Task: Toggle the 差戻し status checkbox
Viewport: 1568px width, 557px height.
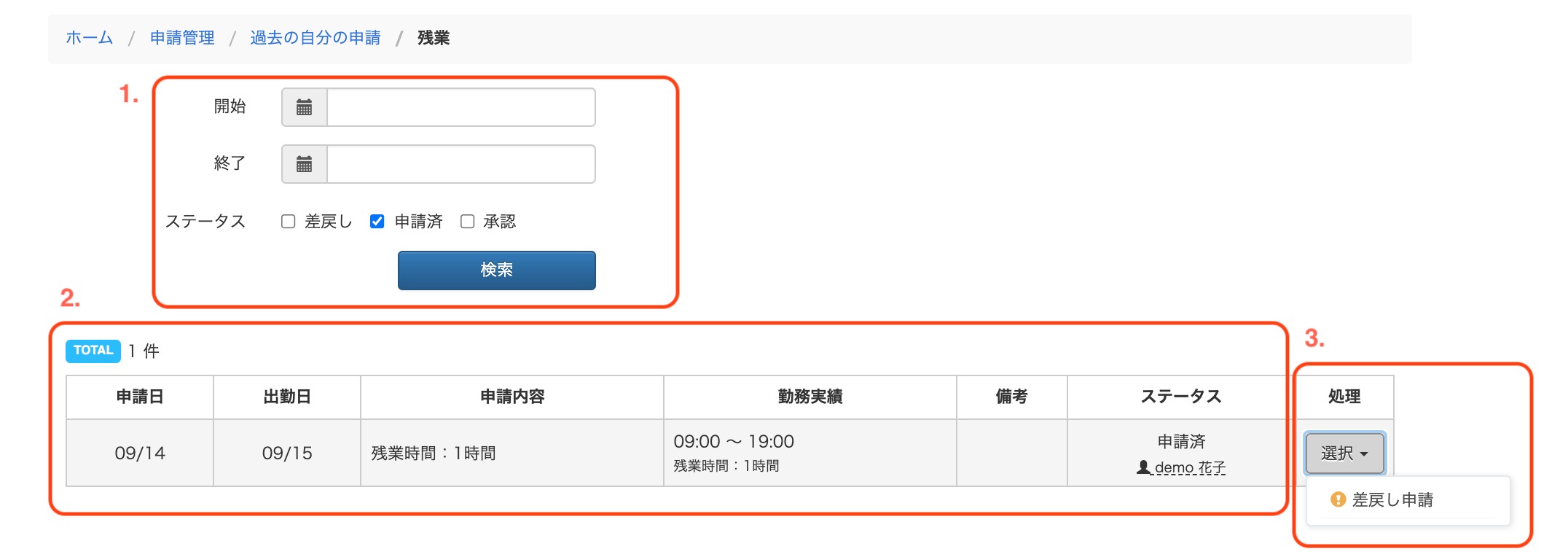Action: [x=289, y=222]
